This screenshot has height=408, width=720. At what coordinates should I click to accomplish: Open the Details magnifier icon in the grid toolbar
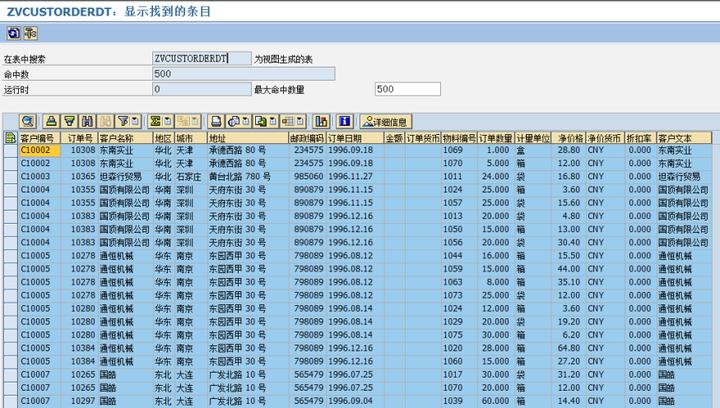tap(28, 121)
